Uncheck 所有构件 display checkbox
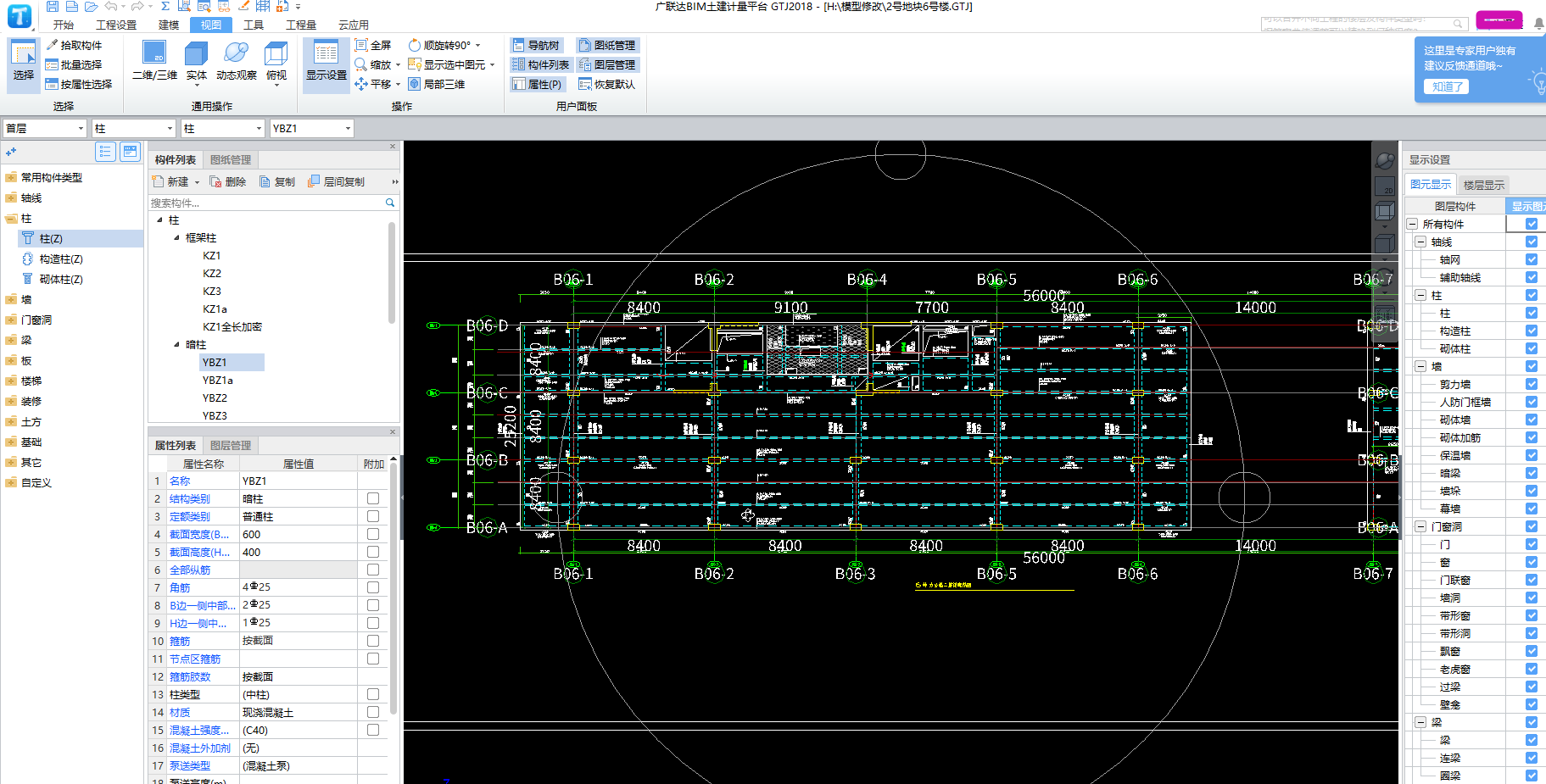Image resolution: width=1546 pixels, height=784 pixels. click(1532, 224)
